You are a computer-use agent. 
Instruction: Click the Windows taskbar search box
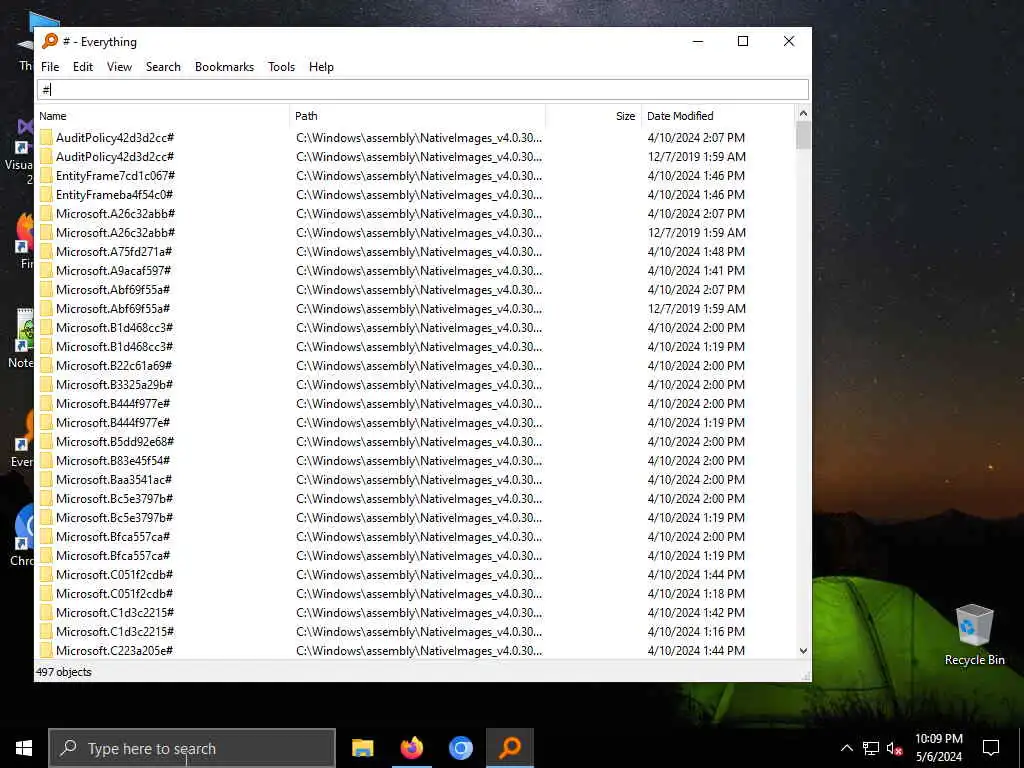tap(192, 748)
